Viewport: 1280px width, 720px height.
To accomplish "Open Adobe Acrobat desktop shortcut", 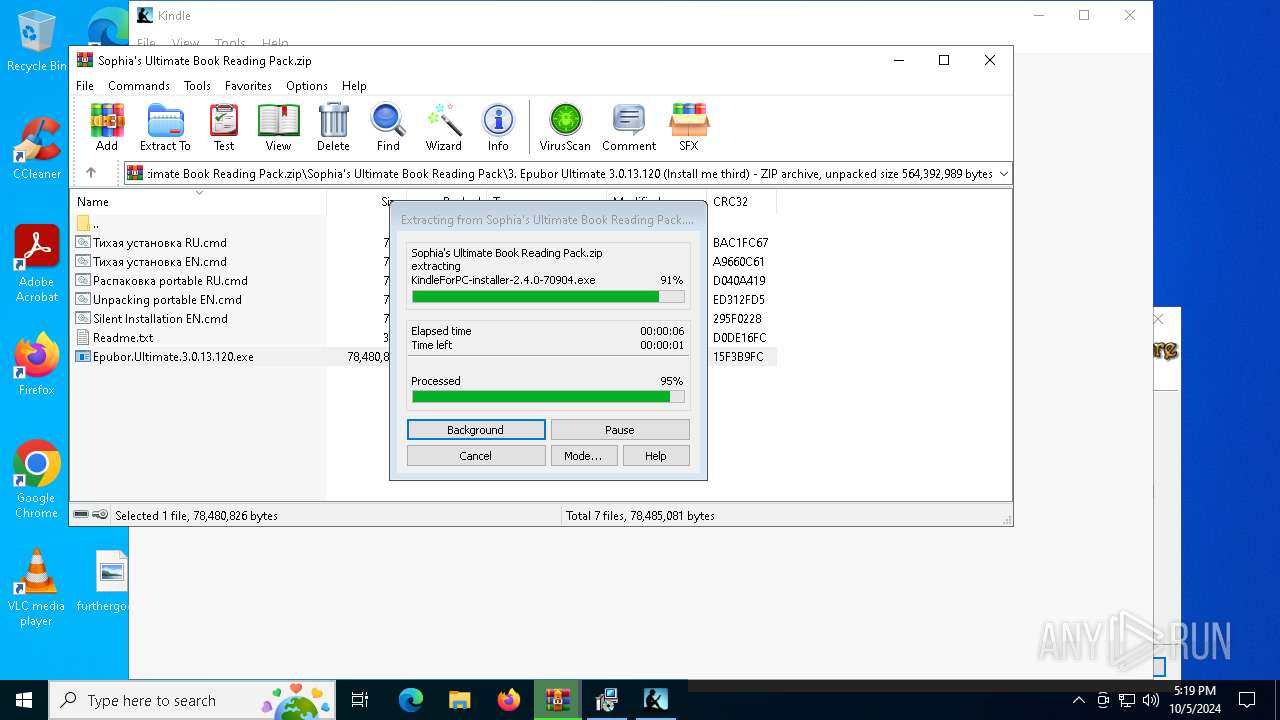I will [x=37, y=264].
